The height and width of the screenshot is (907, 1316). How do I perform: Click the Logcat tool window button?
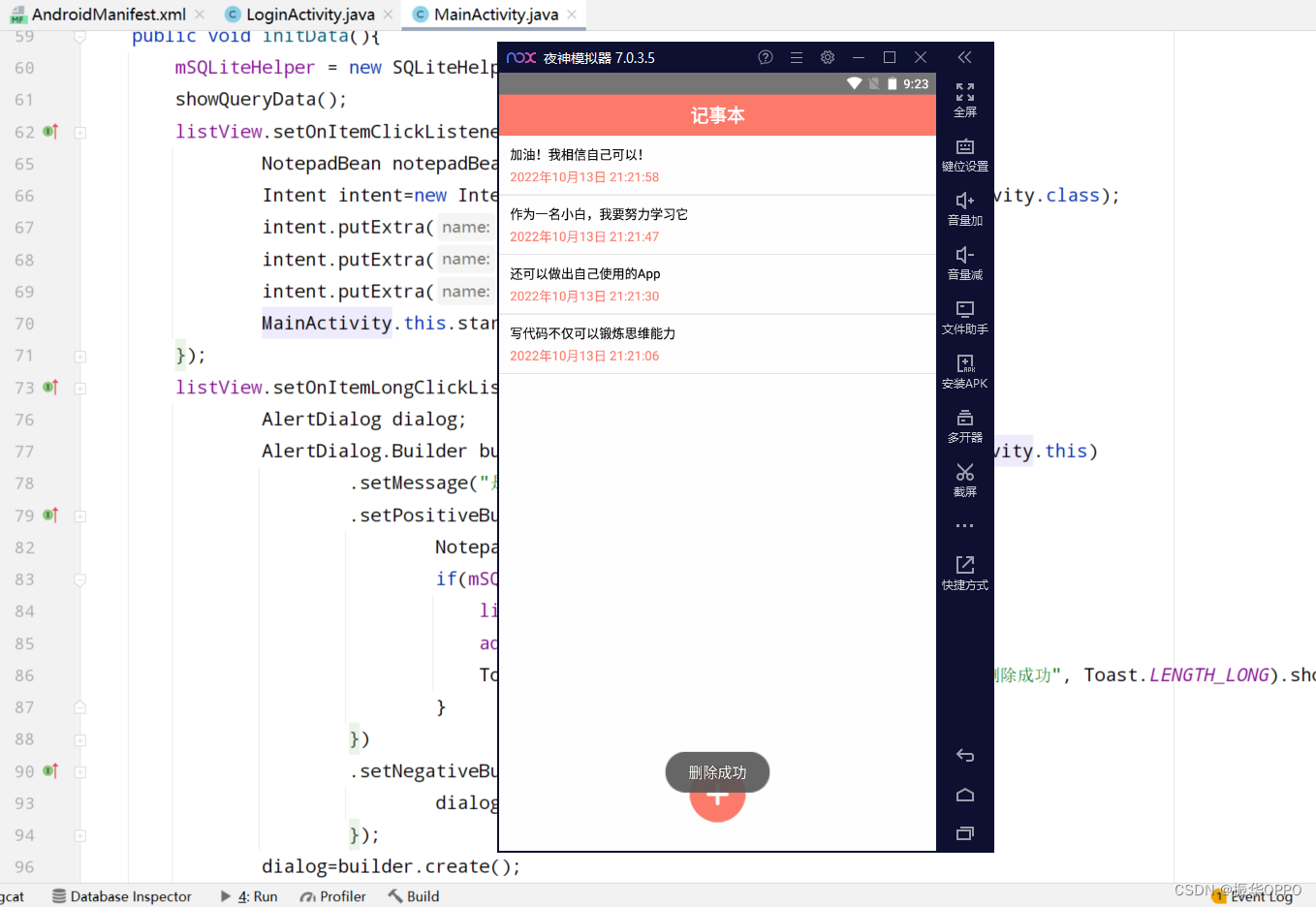[12, 896]
